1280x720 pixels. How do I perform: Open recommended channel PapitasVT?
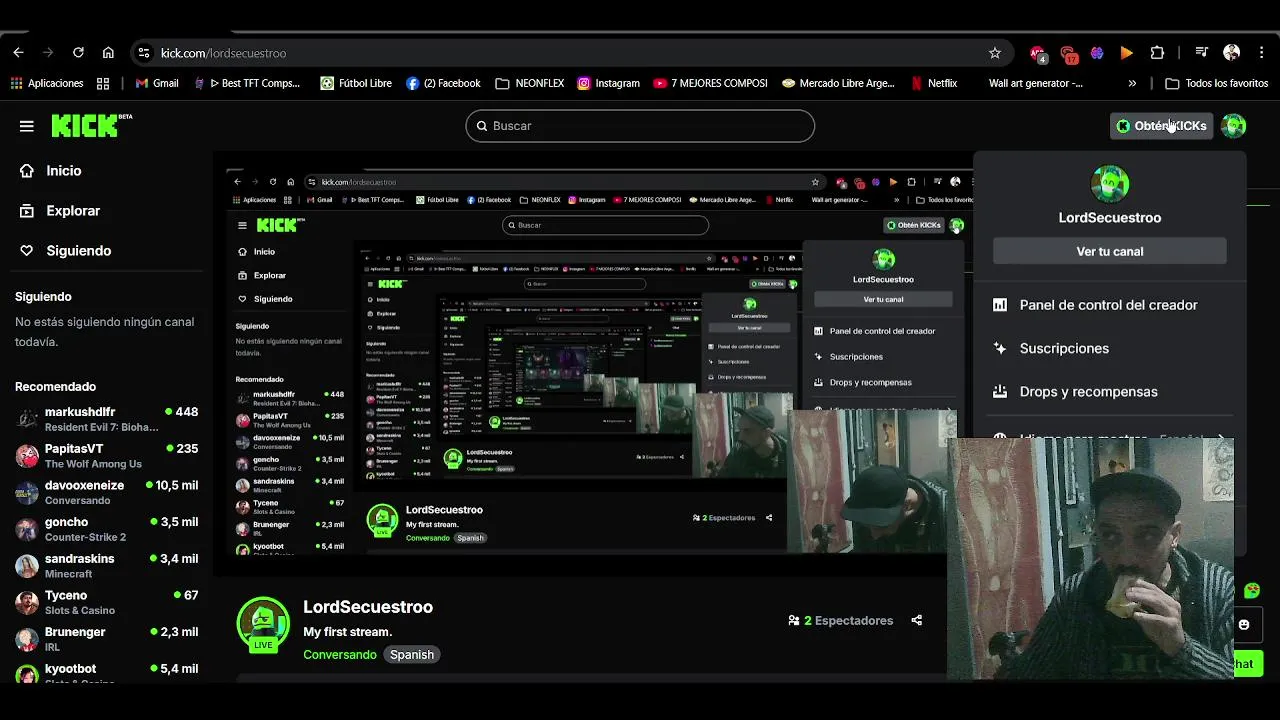pyautogui.click(x=106, y=456)
